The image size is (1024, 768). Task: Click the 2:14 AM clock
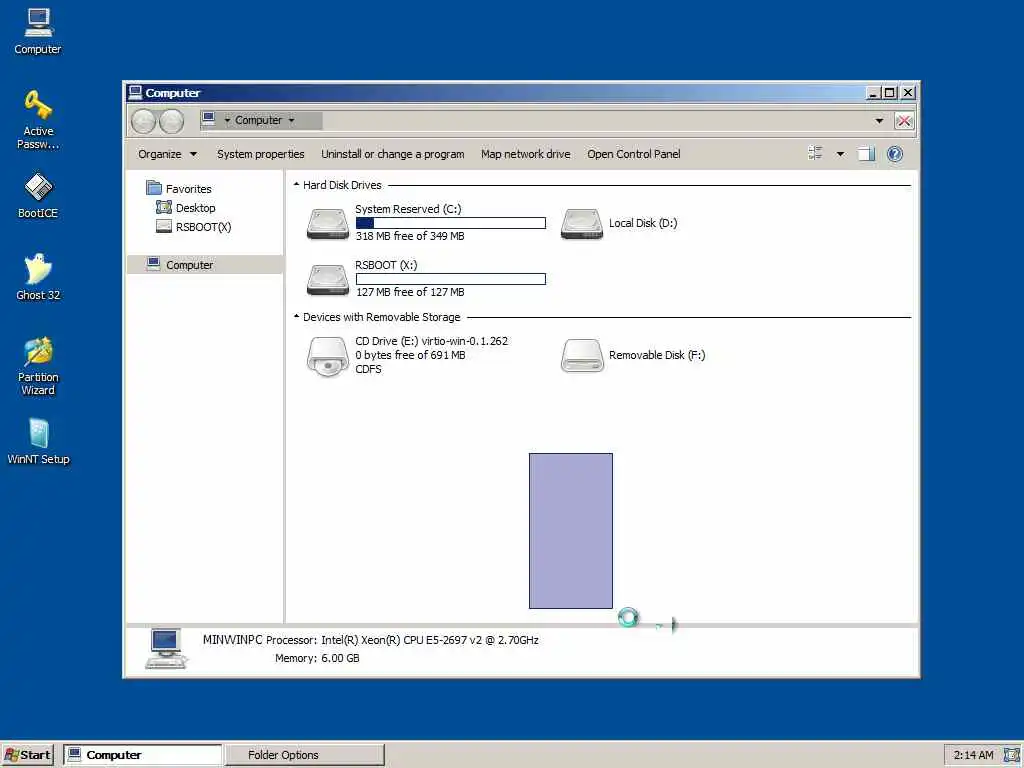[973, 755]
